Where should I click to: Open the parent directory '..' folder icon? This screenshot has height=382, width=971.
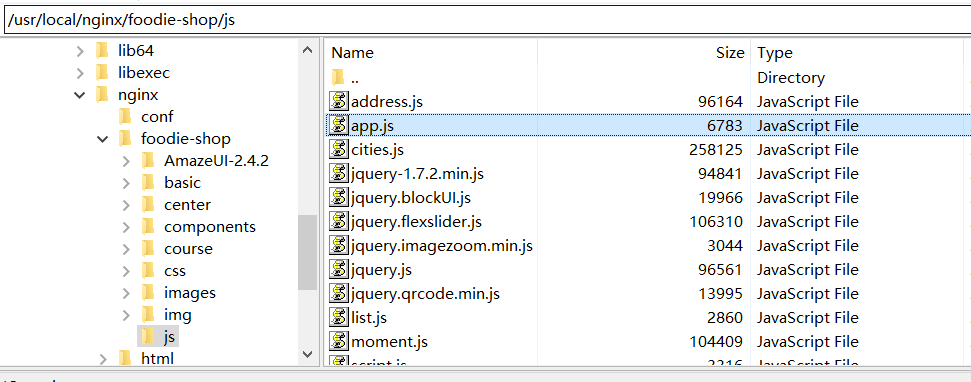338,77
